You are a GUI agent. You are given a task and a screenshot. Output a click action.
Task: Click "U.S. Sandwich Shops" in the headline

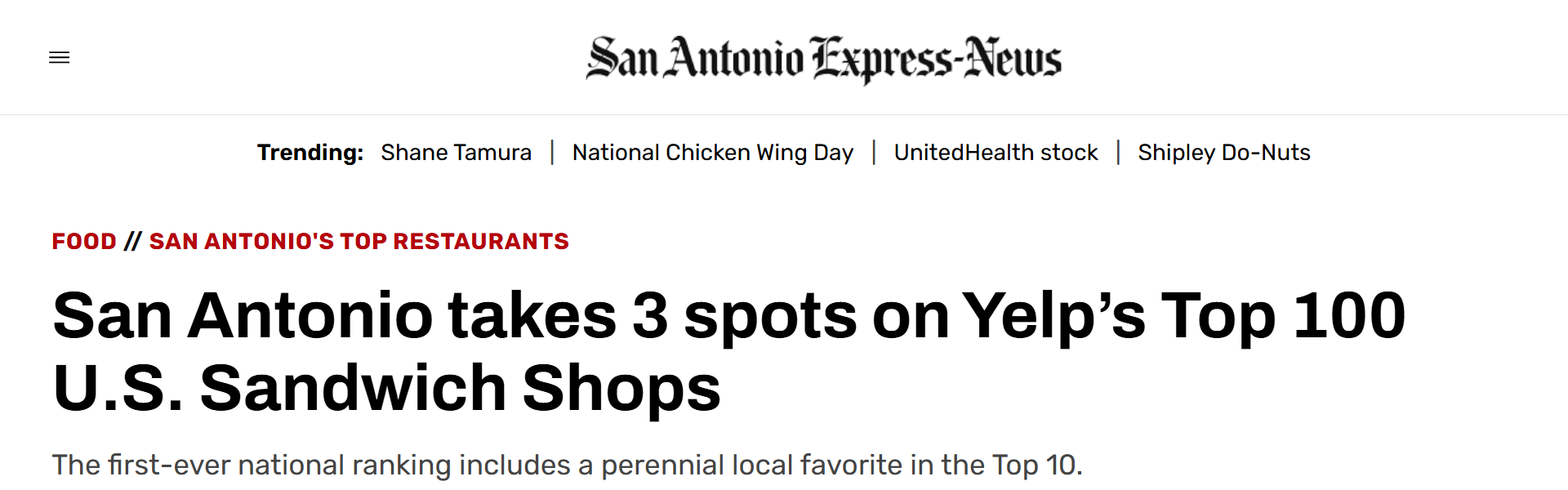click(x=386, y=388)
